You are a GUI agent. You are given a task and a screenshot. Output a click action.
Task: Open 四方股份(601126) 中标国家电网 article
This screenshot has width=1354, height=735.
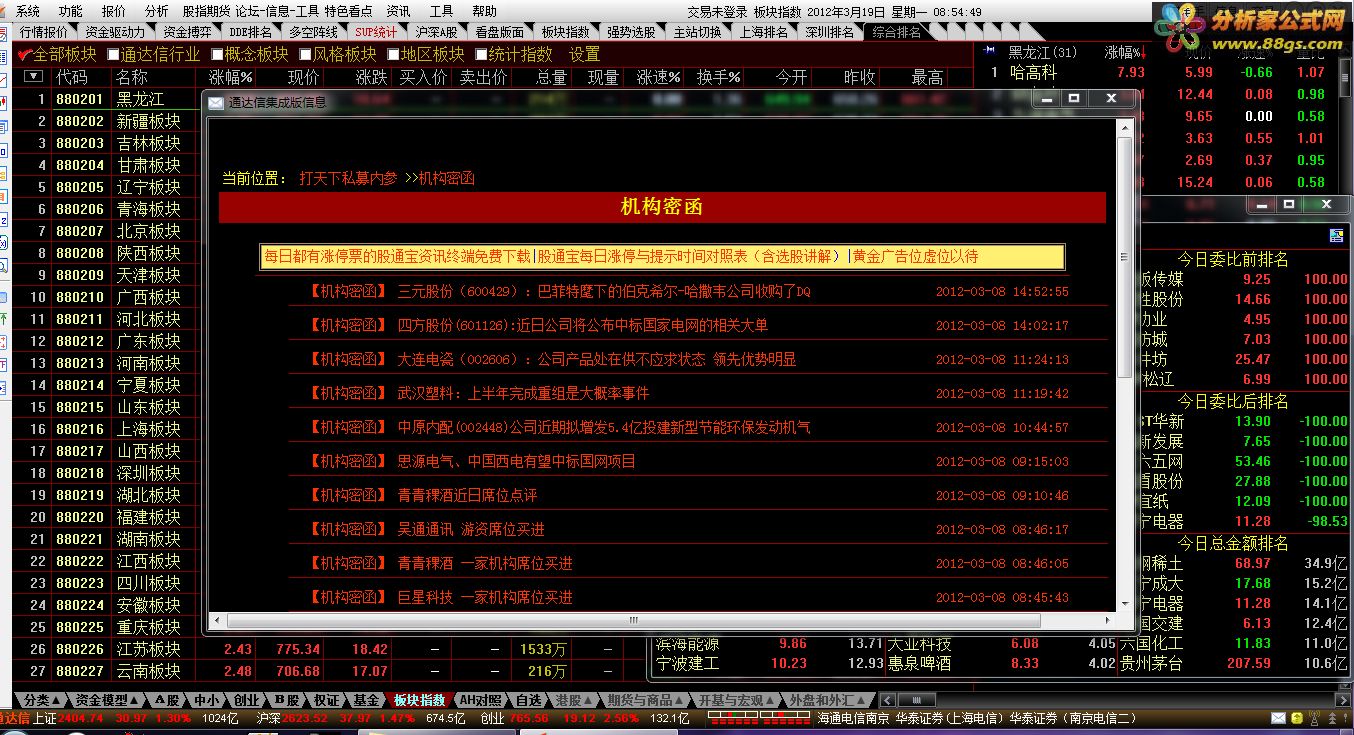[x=582, y=326]
